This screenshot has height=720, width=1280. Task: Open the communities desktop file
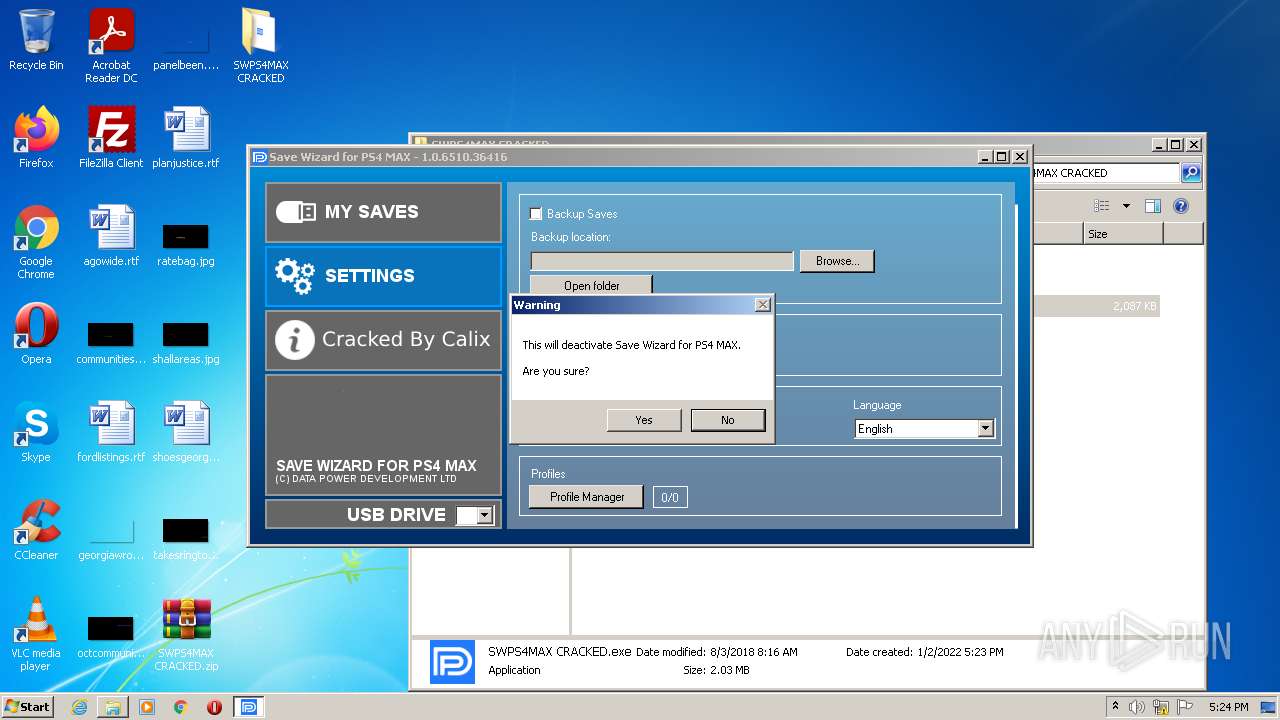(x=111, y=342)
